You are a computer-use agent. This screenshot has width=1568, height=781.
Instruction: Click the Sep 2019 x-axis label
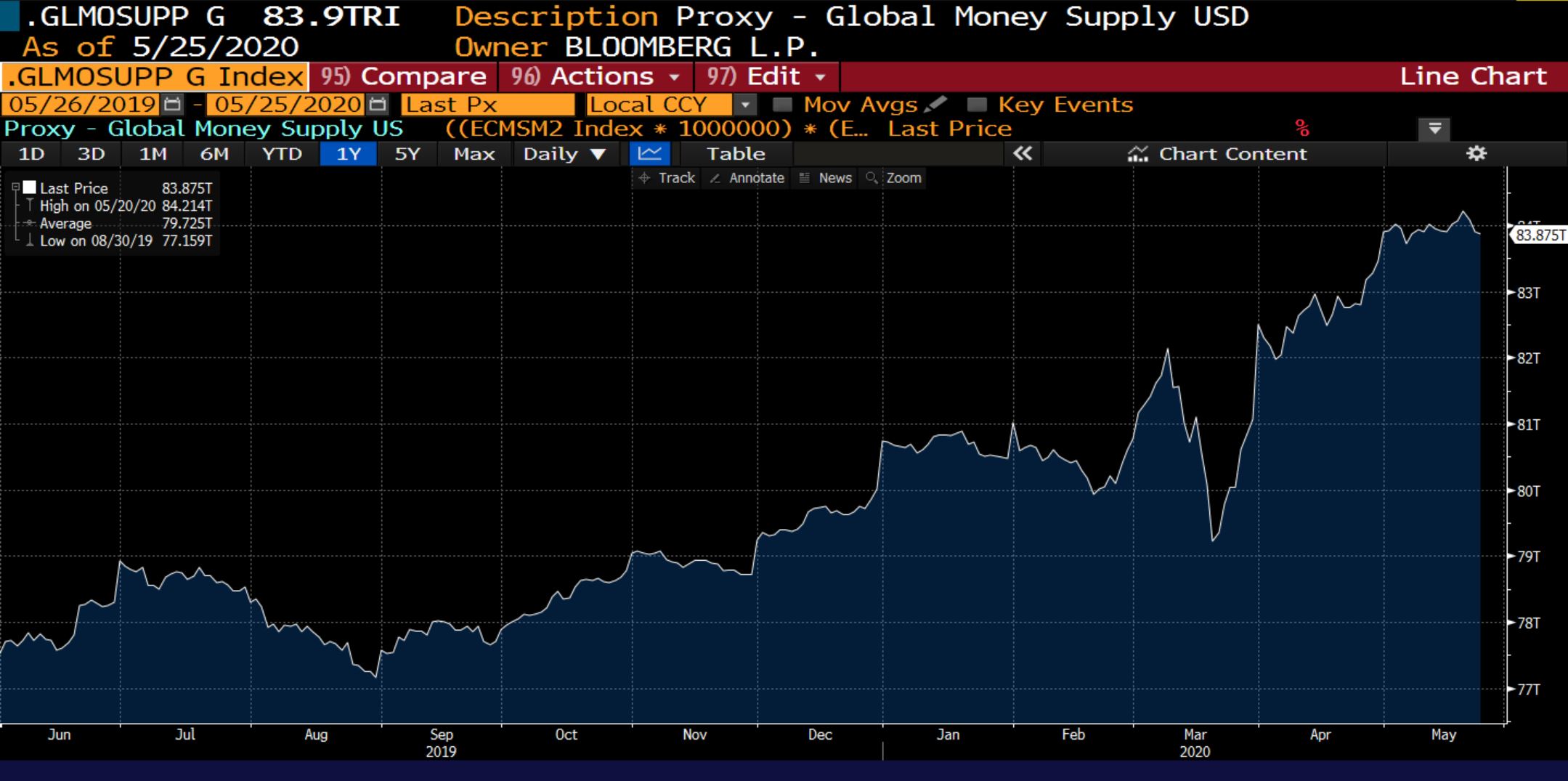point(441,742)
